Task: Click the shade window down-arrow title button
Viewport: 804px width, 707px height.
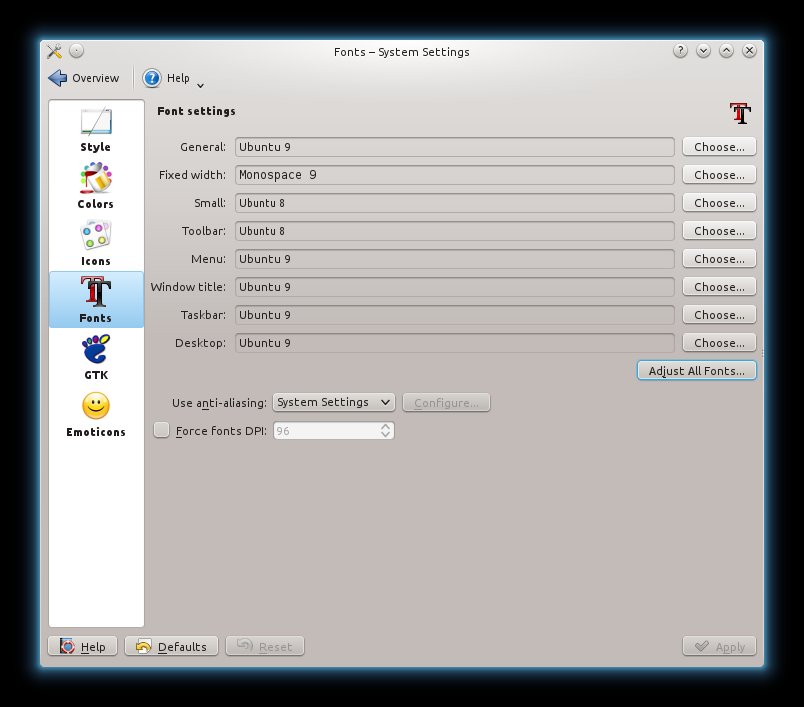Action: click(x=704, y=51)
